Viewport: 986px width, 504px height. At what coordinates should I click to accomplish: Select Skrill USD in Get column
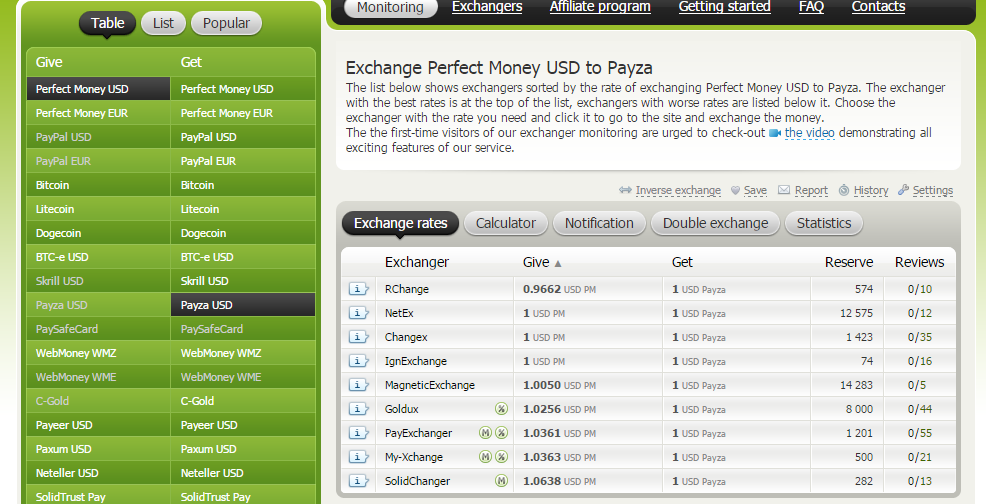click(x=243, y=281)
